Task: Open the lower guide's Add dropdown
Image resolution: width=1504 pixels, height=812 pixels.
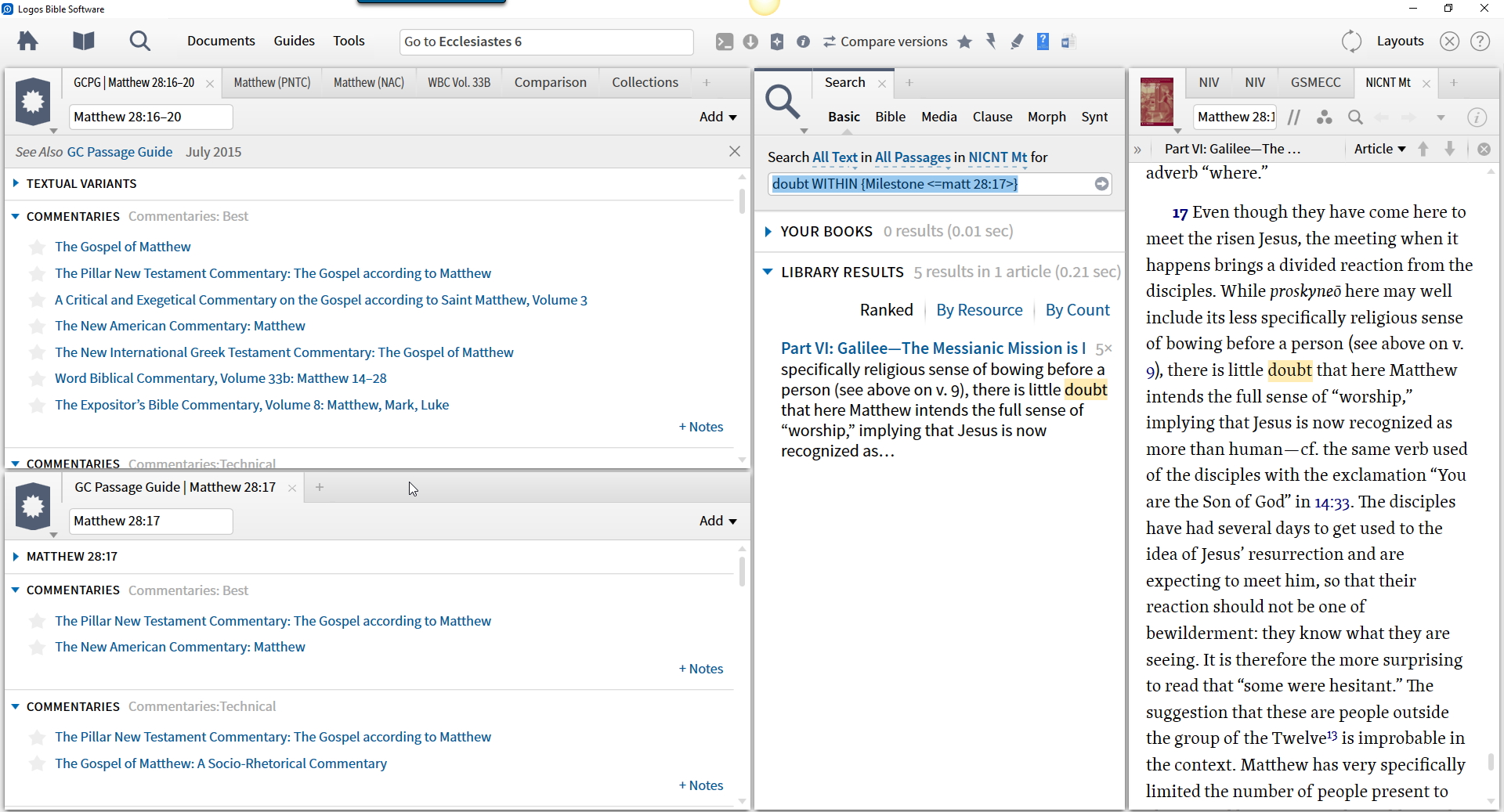Action: click(x=718, y=521)
